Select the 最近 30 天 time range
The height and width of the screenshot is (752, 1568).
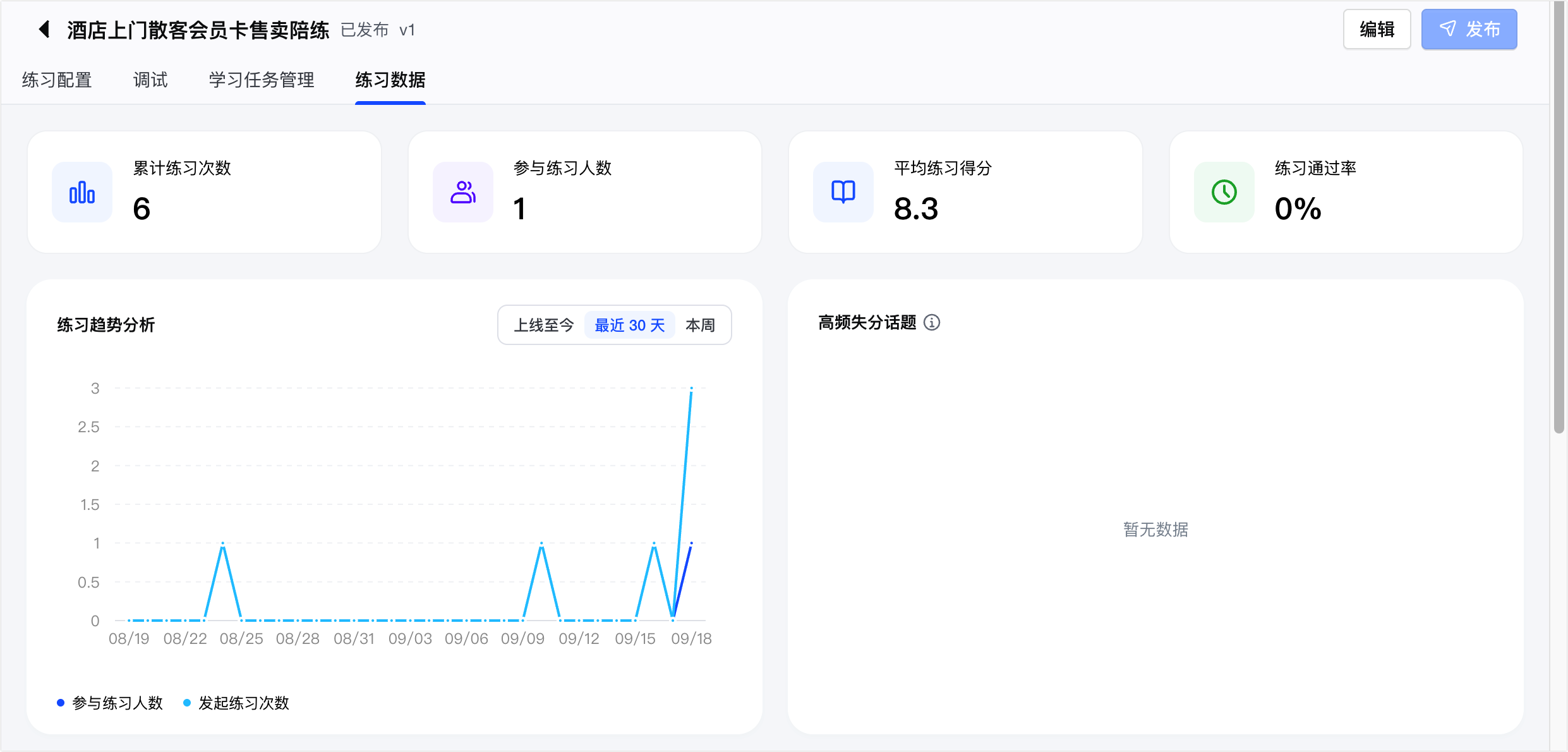point(630,325)
